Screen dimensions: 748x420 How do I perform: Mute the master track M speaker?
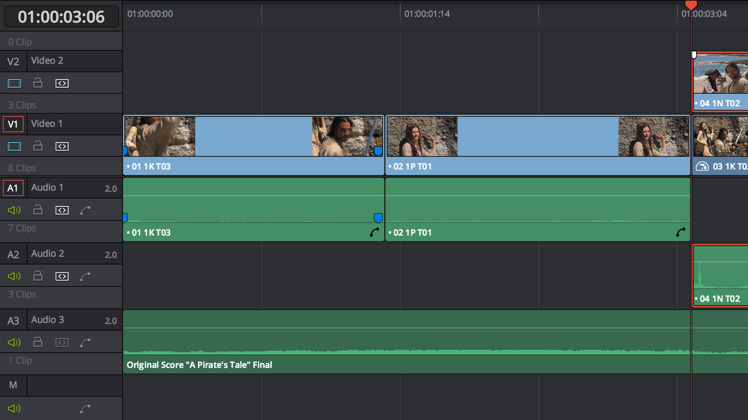[x=14, y=408]
